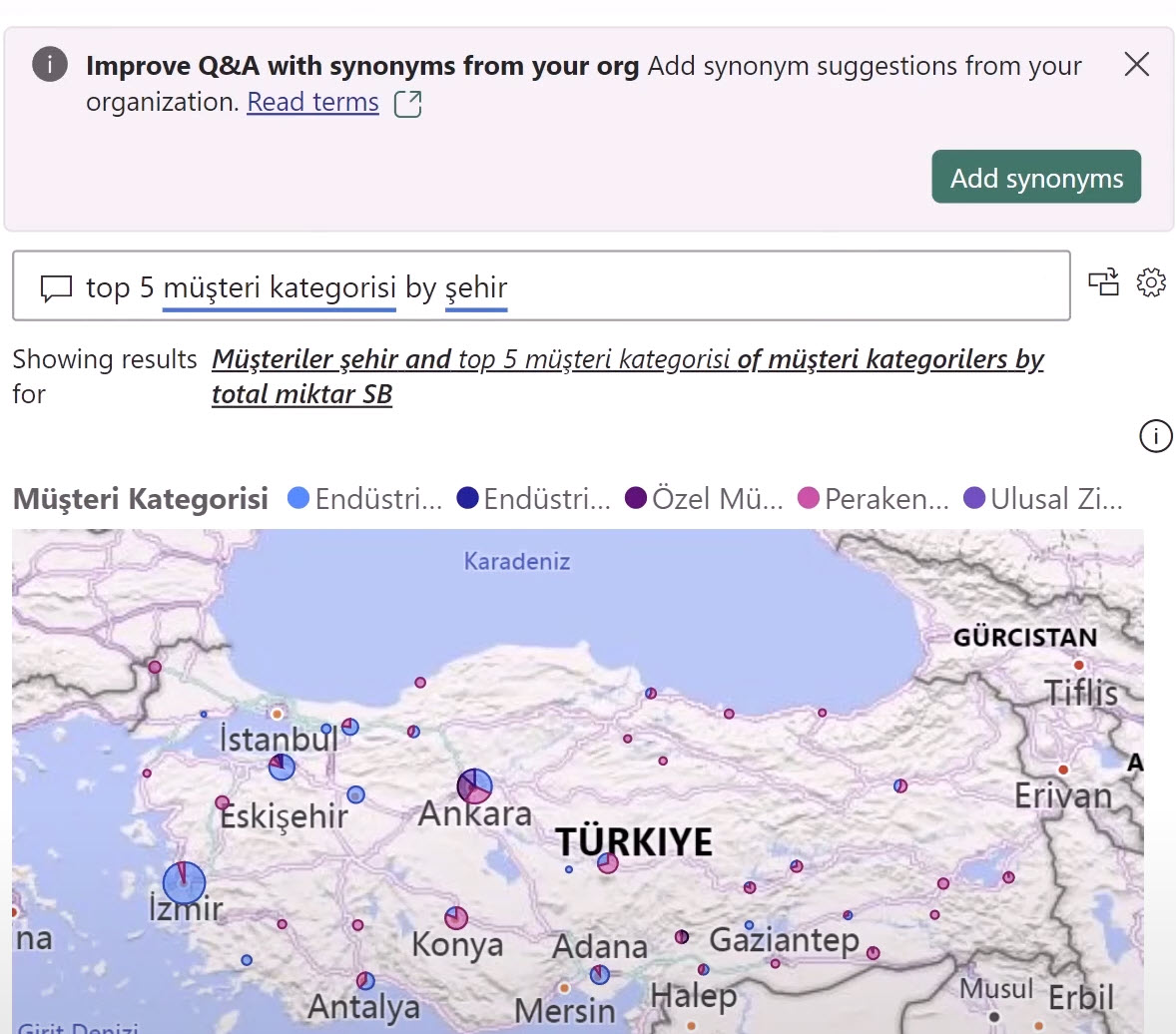Click the circled info icon above the map

pos(1155,435)
